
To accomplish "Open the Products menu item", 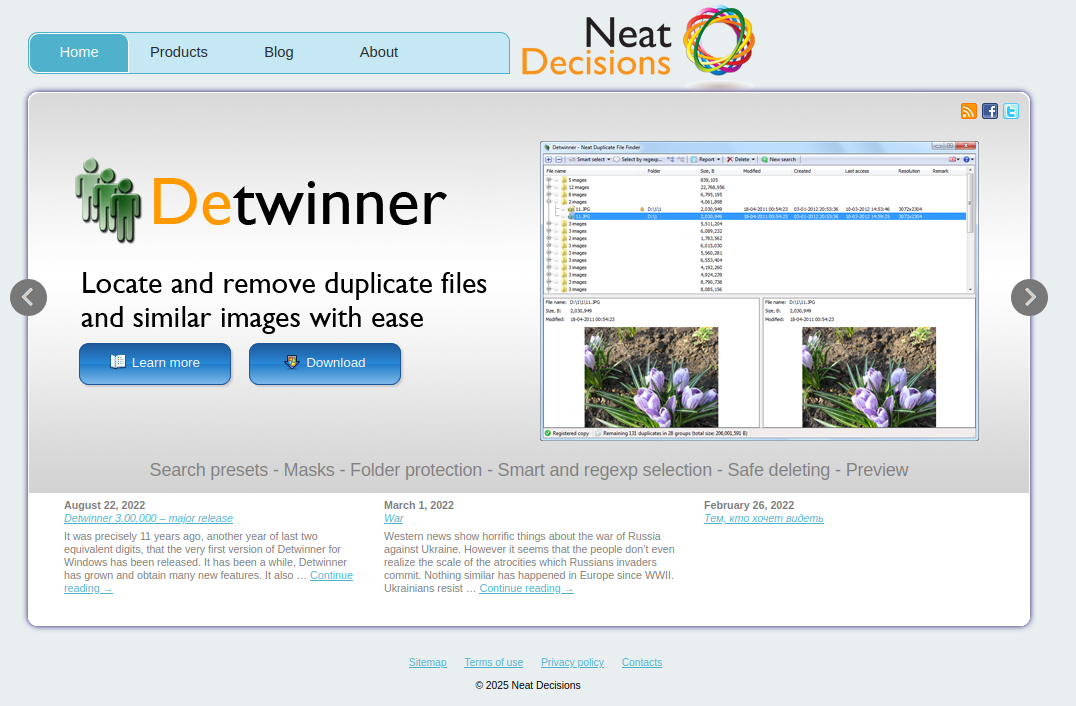I will [179, 53].
